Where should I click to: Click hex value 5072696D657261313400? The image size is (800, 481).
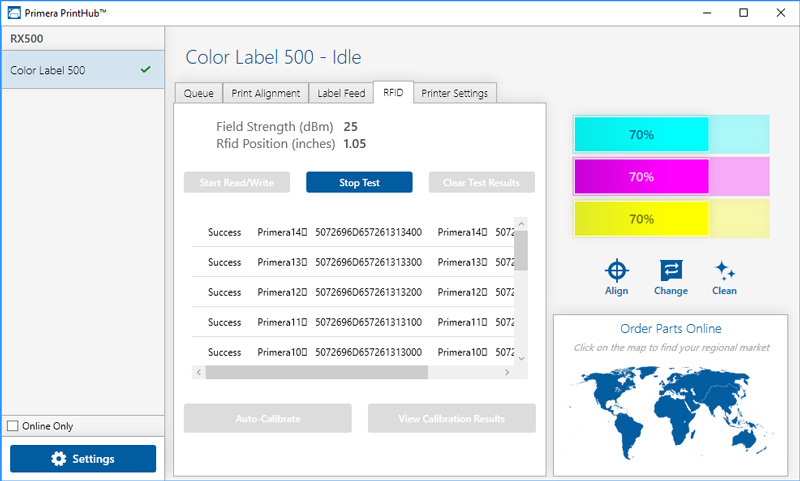coord(368,232)
